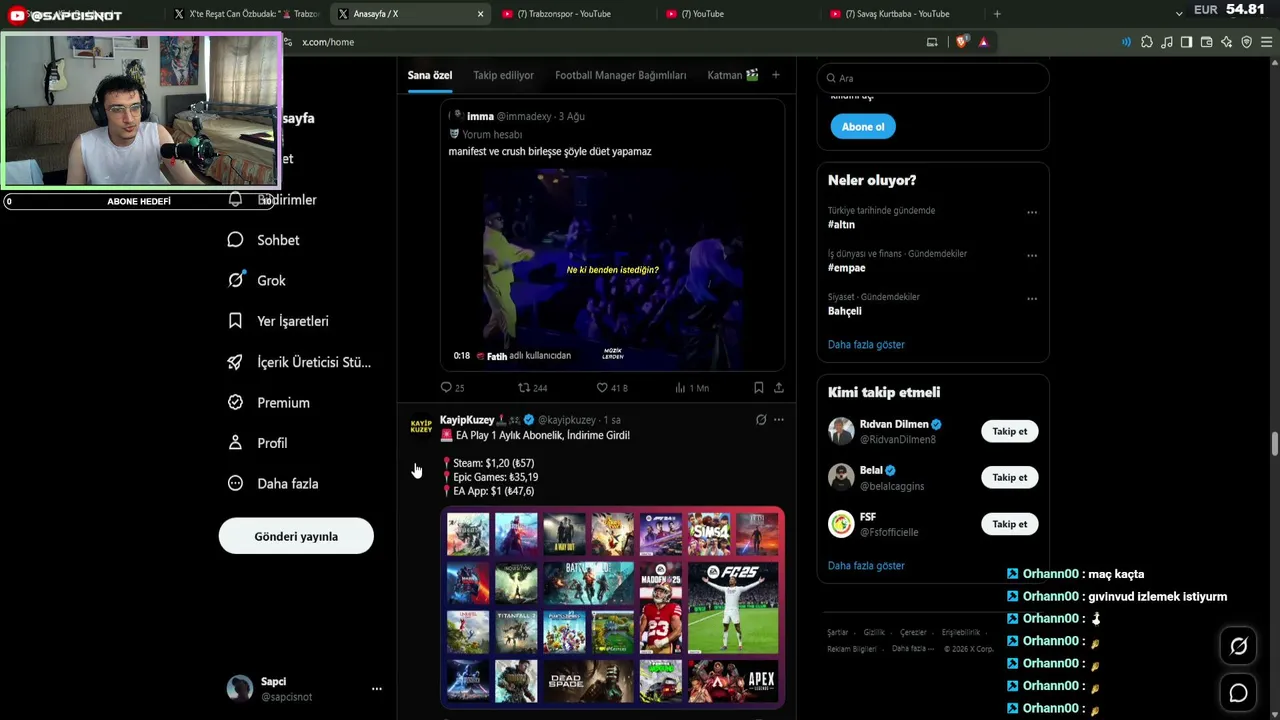
Task: Open account menu next to Sapci
Action: click(377, 689)
